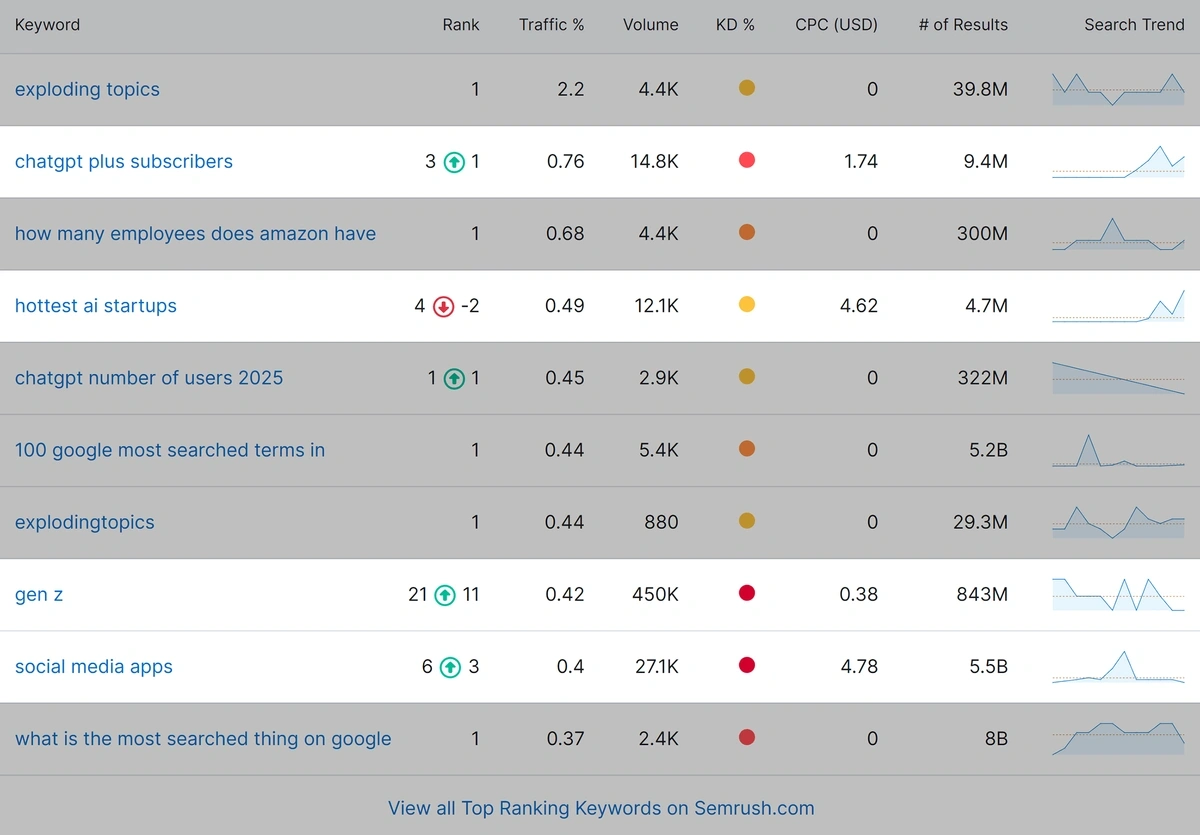The height and width of the screenshot is (835, 1200).
Task: Select the 880 volume value
Action: [662, 522]
